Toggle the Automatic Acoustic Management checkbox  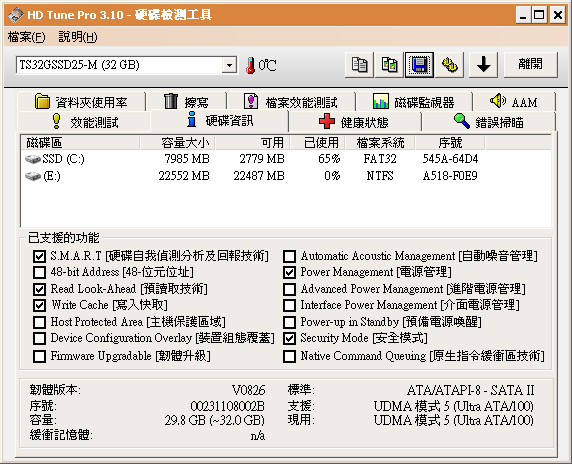(289, 256)
